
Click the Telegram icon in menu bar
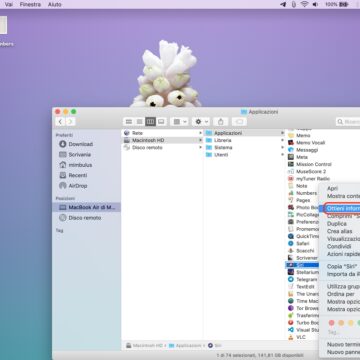click(x=283, y=4)
